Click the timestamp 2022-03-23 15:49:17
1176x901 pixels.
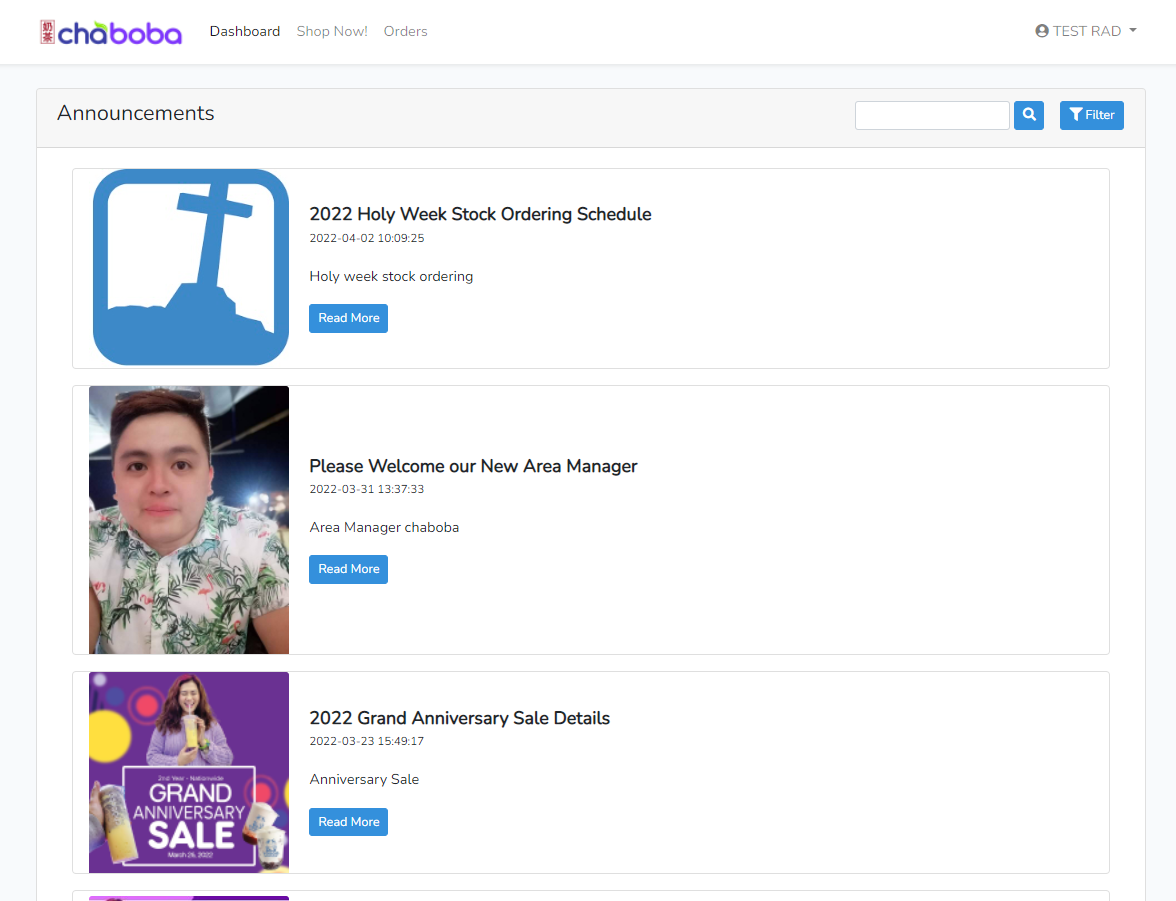click(x=367, y=741)
